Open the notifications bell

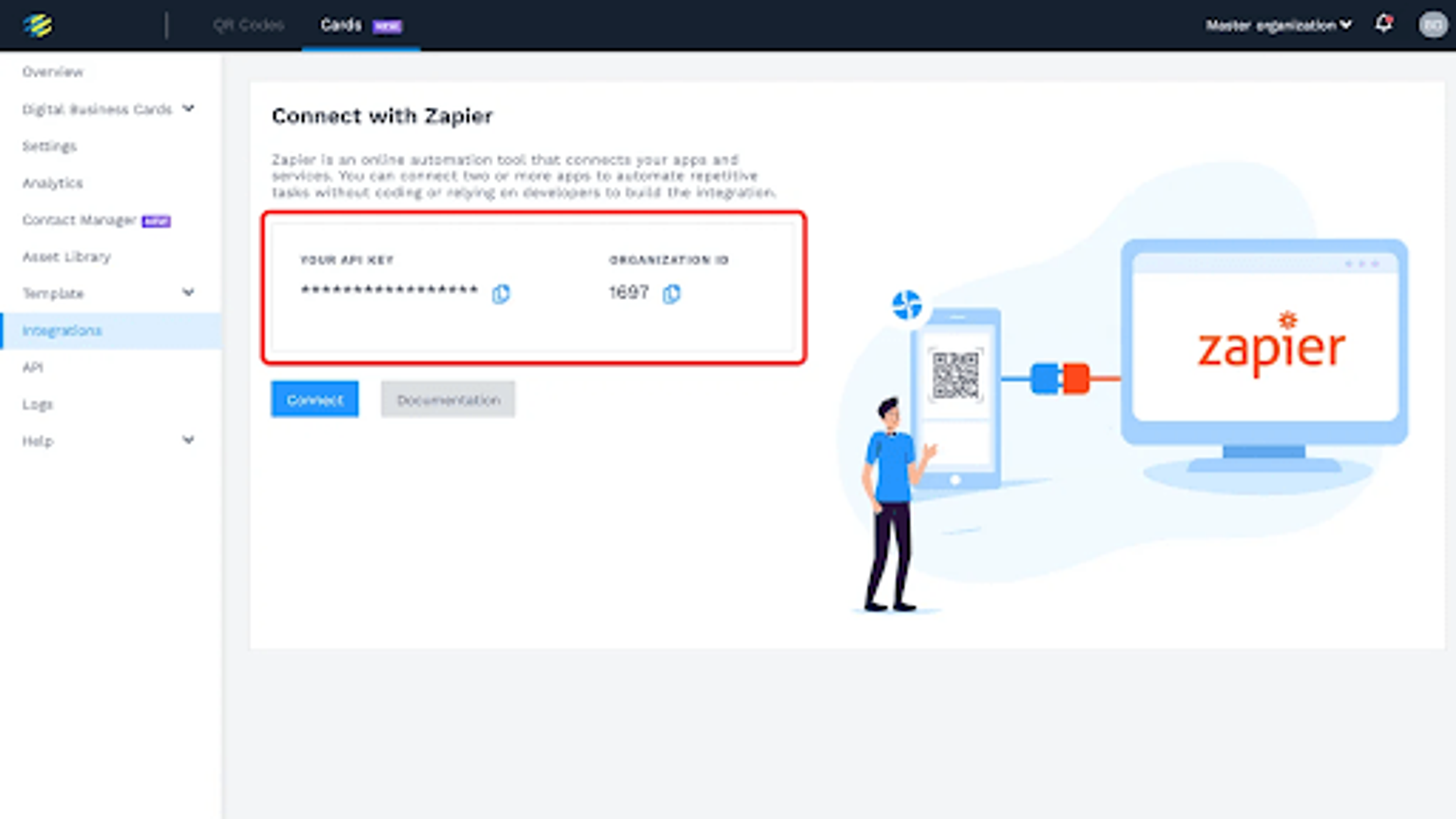click(x=1383, y=24)
